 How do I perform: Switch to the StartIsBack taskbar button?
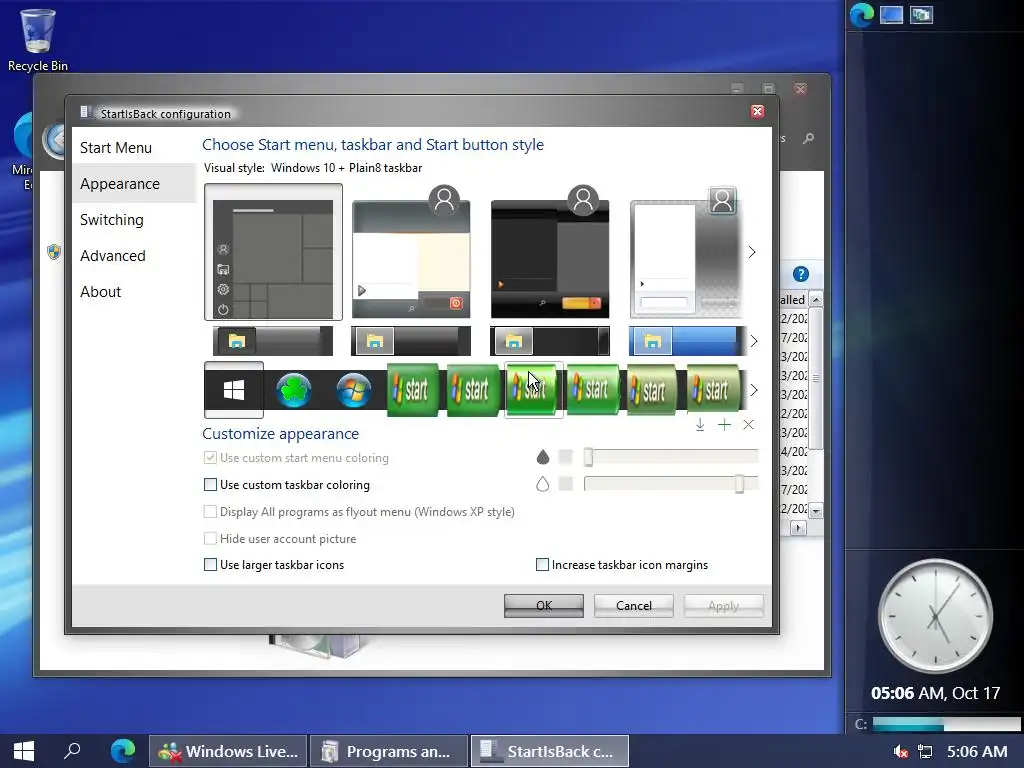550,751
